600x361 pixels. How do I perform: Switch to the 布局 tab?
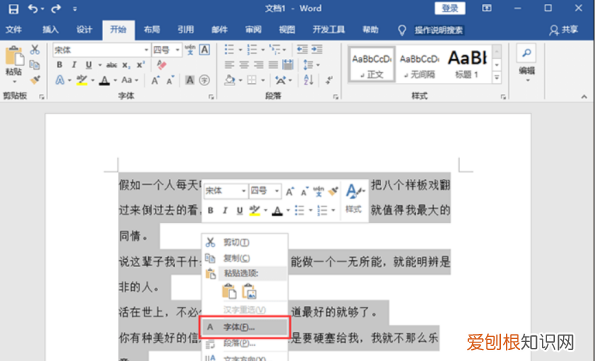[152, 30]
